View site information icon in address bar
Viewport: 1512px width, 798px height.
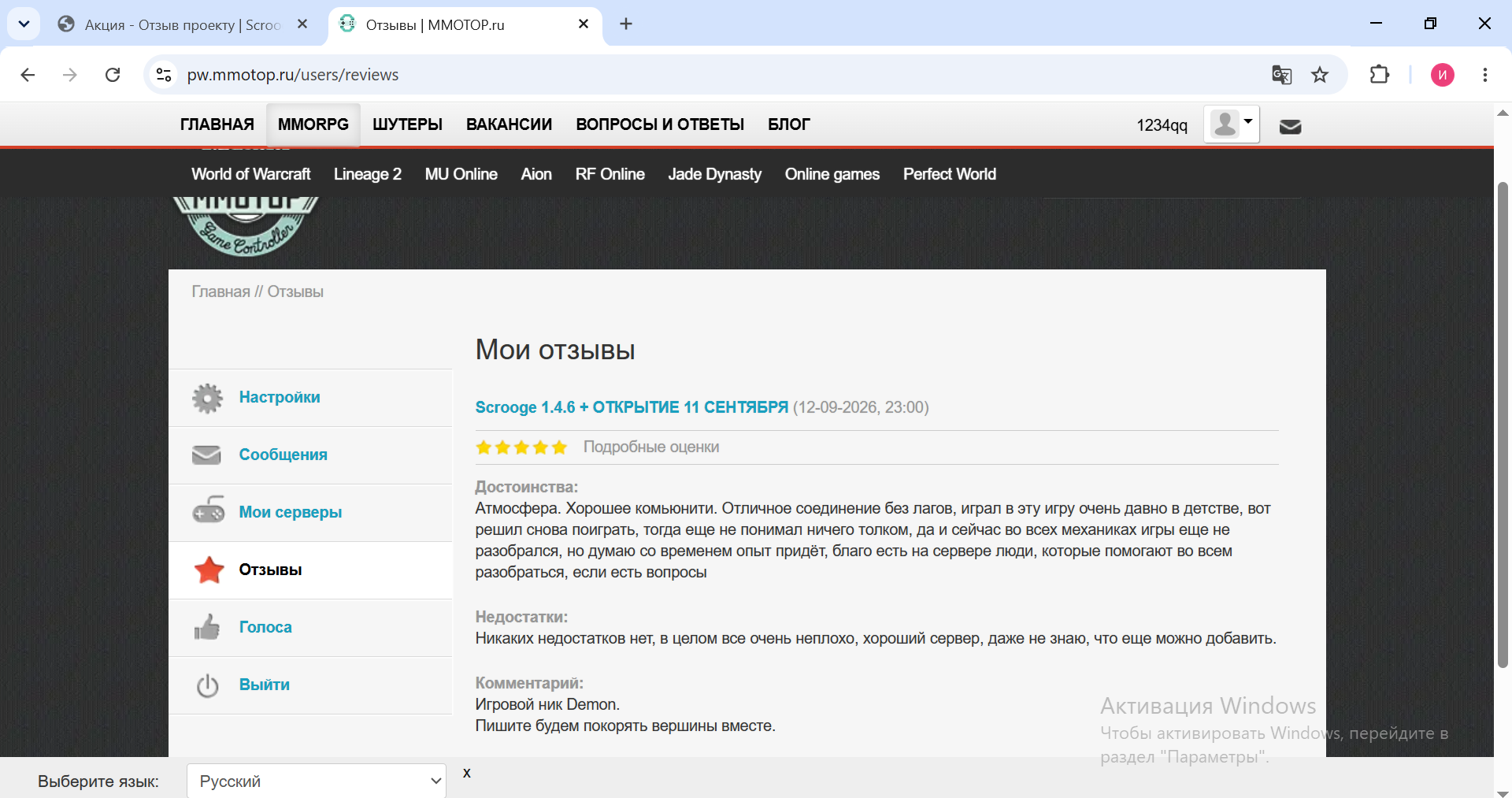pos(164,75)
